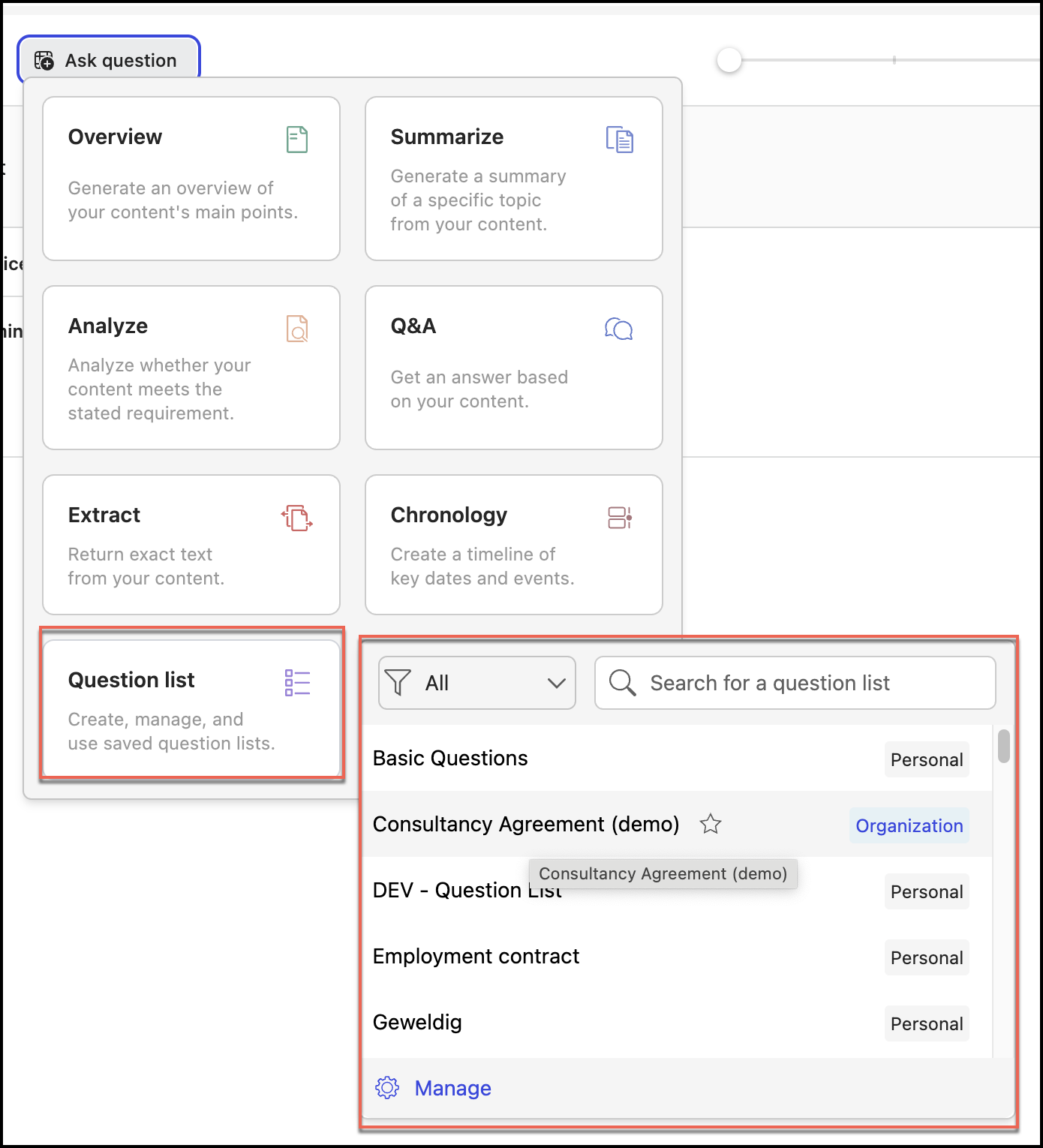Choose the Employment contract question list

[x=476, y=957]
